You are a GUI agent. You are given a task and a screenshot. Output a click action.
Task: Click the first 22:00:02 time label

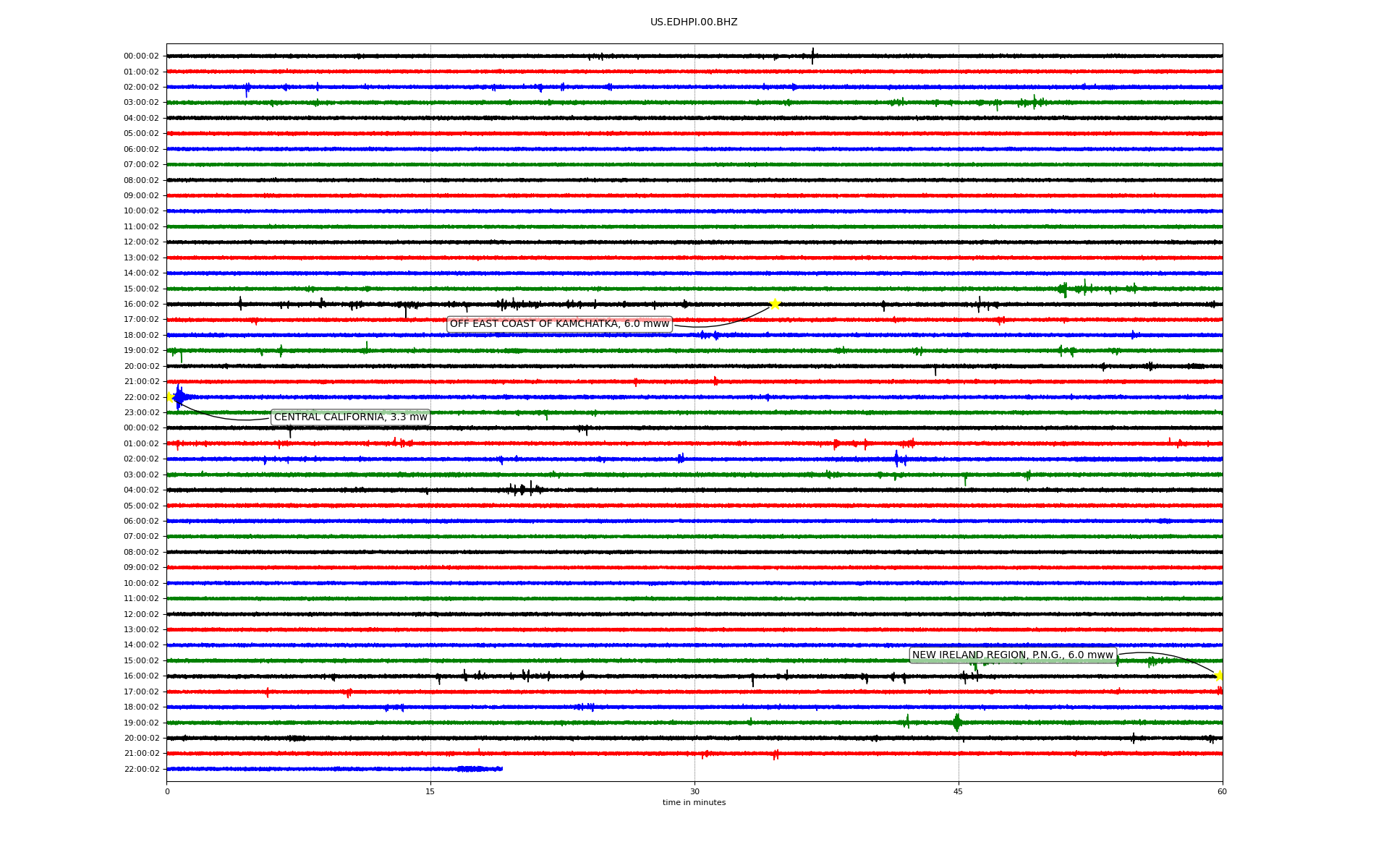coord(141,397)
